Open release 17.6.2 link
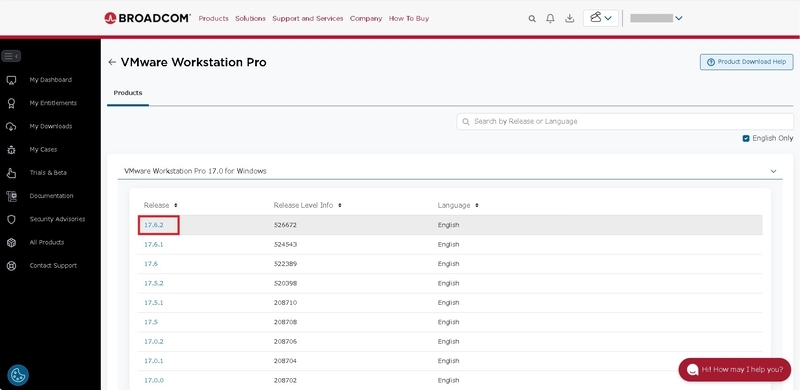The image size is (800, 390). (x=154, y=225)
